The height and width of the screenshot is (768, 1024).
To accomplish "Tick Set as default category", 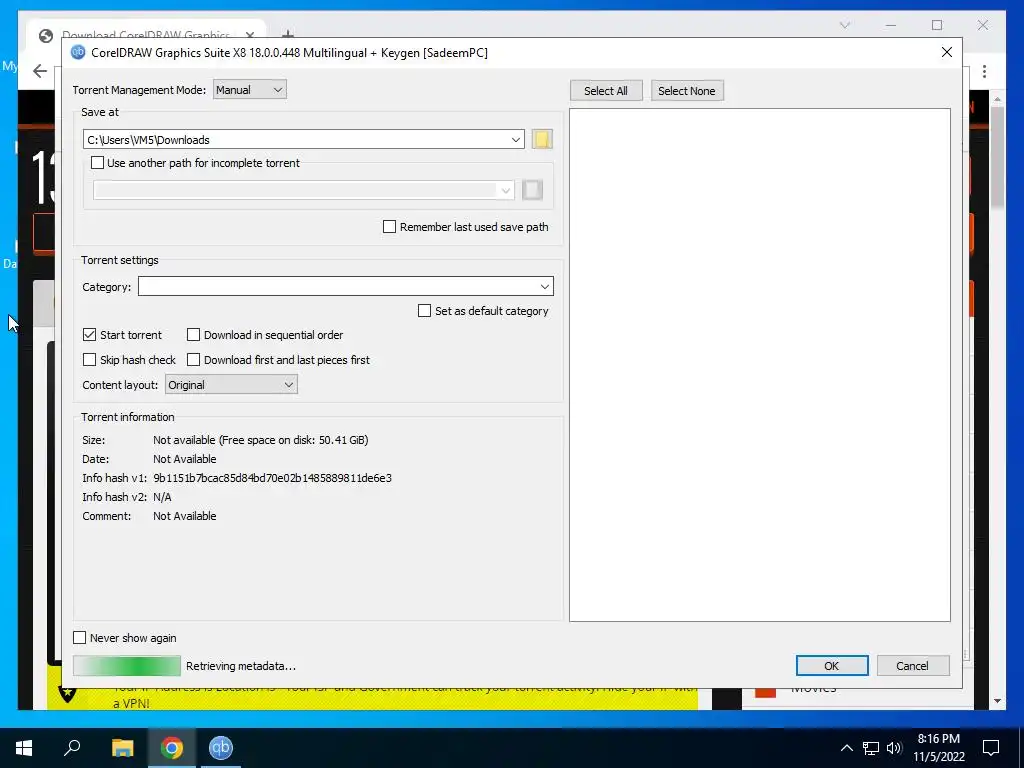I will pos(424,311).
